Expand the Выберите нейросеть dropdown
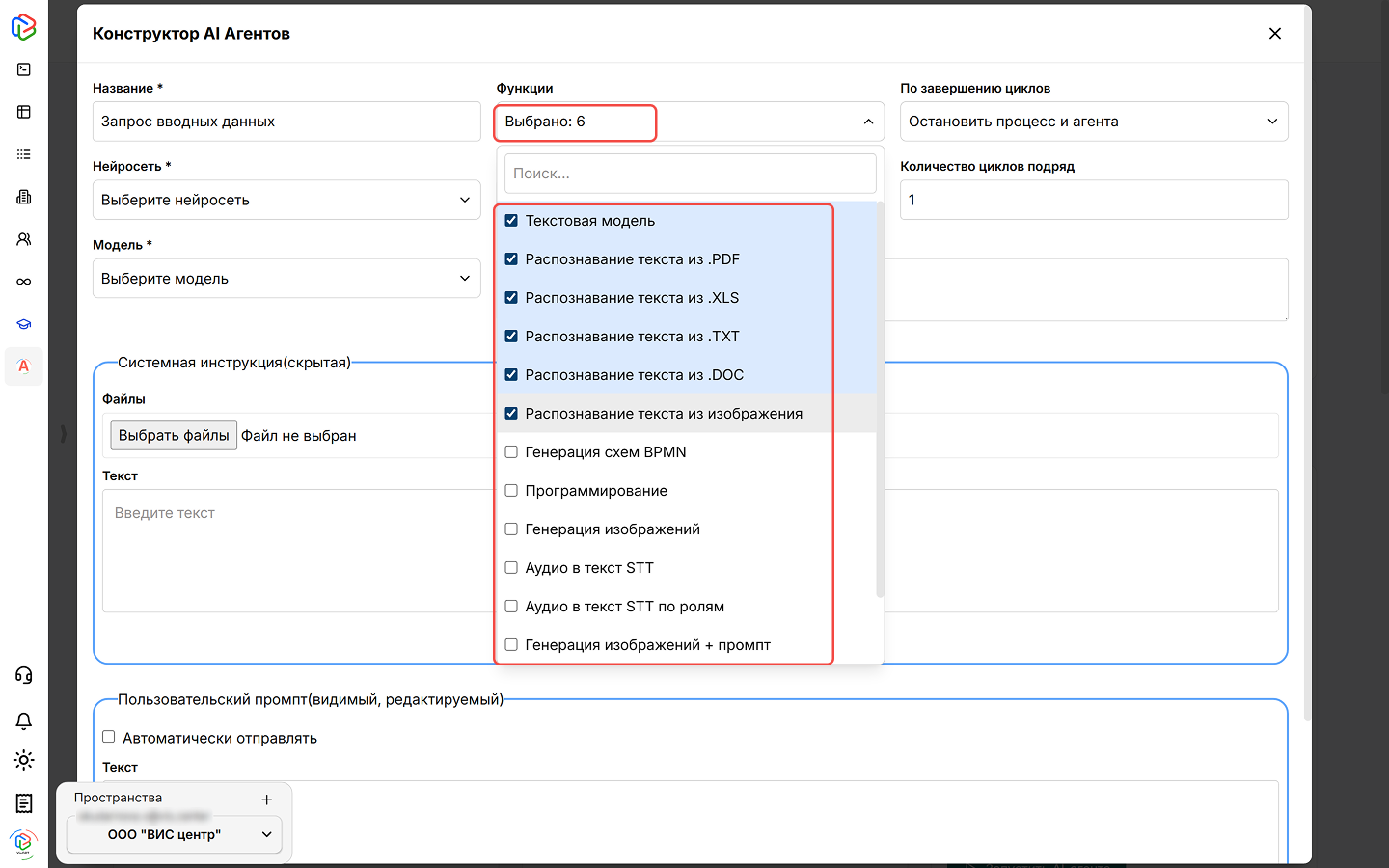This screenshot has width=1389, height=868. pyautogui.click(x=286, y=200)
